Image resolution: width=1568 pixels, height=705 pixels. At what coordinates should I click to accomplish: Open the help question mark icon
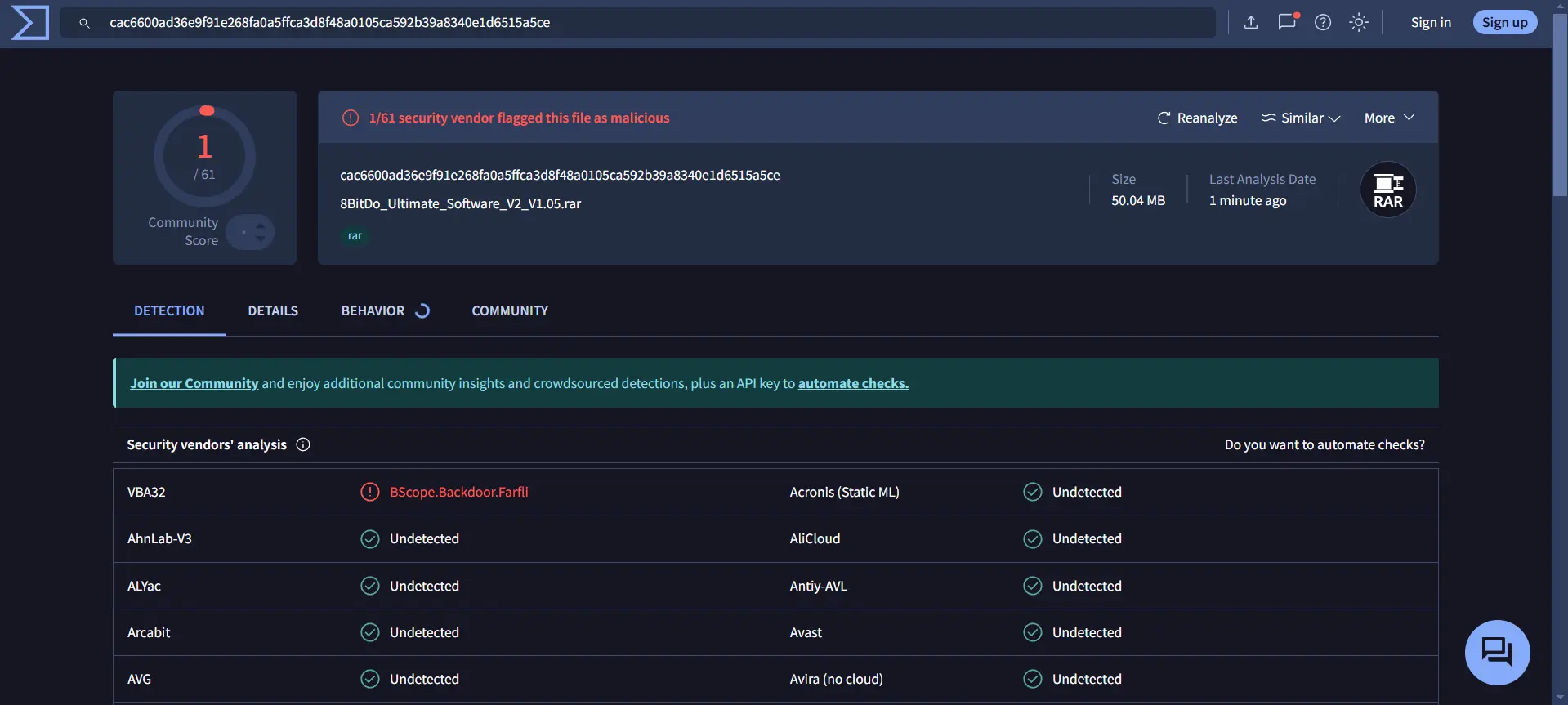[x=1323, y=22]
